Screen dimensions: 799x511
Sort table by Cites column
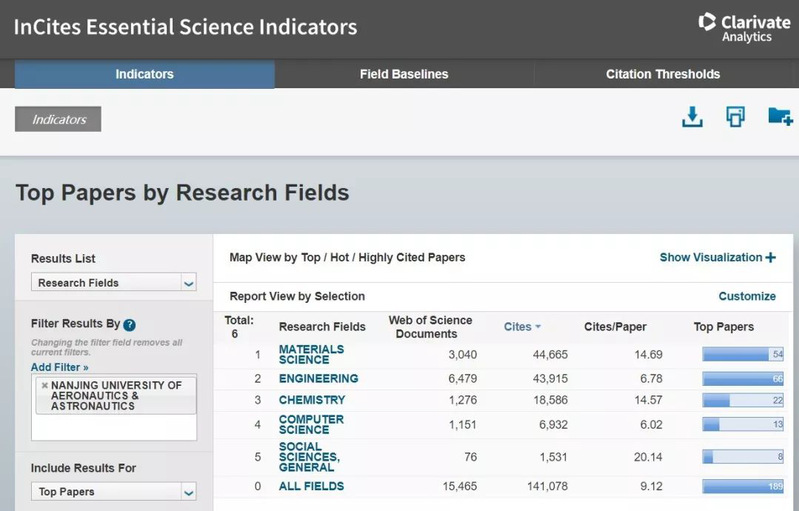pyautogui.click(x=522, y=326)
